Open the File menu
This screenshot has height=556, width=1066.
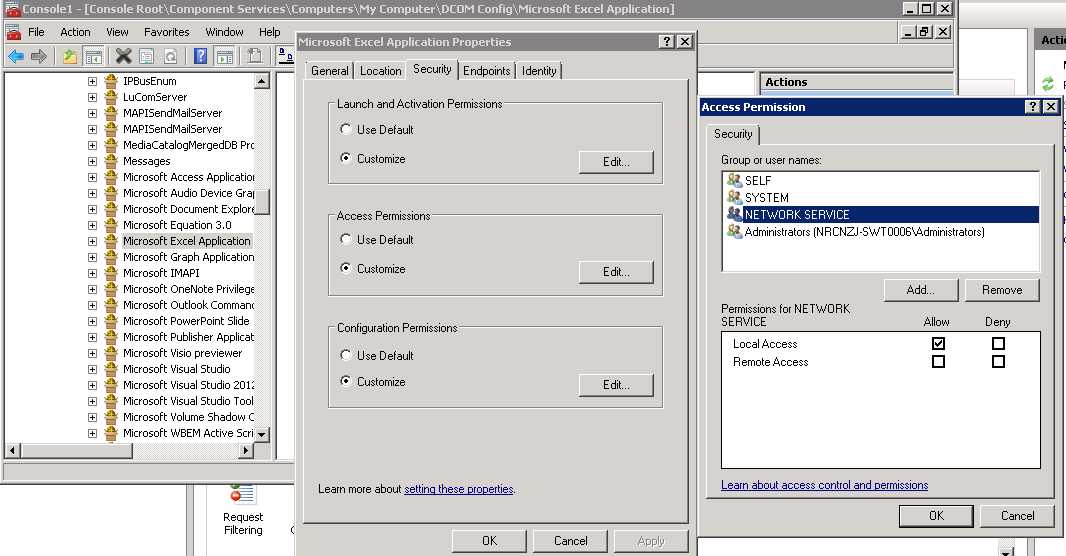36,32
